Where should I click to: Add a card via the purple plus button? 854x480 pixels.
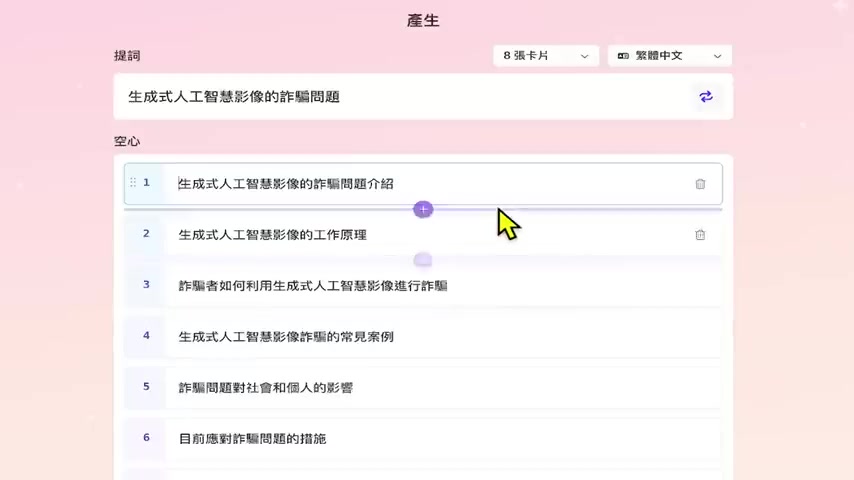pyautogui.click(x=423, y=209)
